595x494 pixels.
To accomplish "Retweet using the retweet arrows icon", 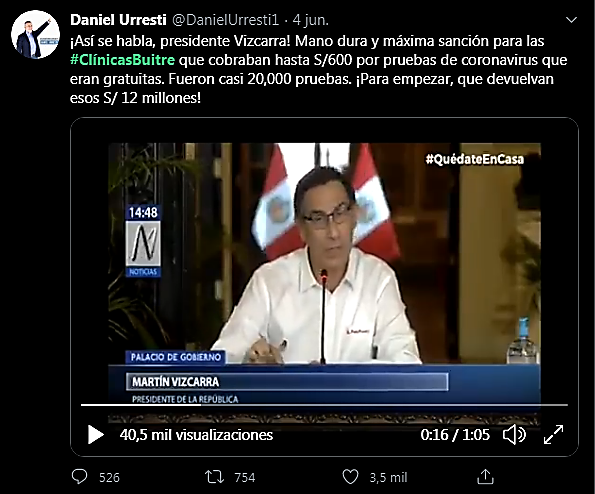I will coord(214,477).
